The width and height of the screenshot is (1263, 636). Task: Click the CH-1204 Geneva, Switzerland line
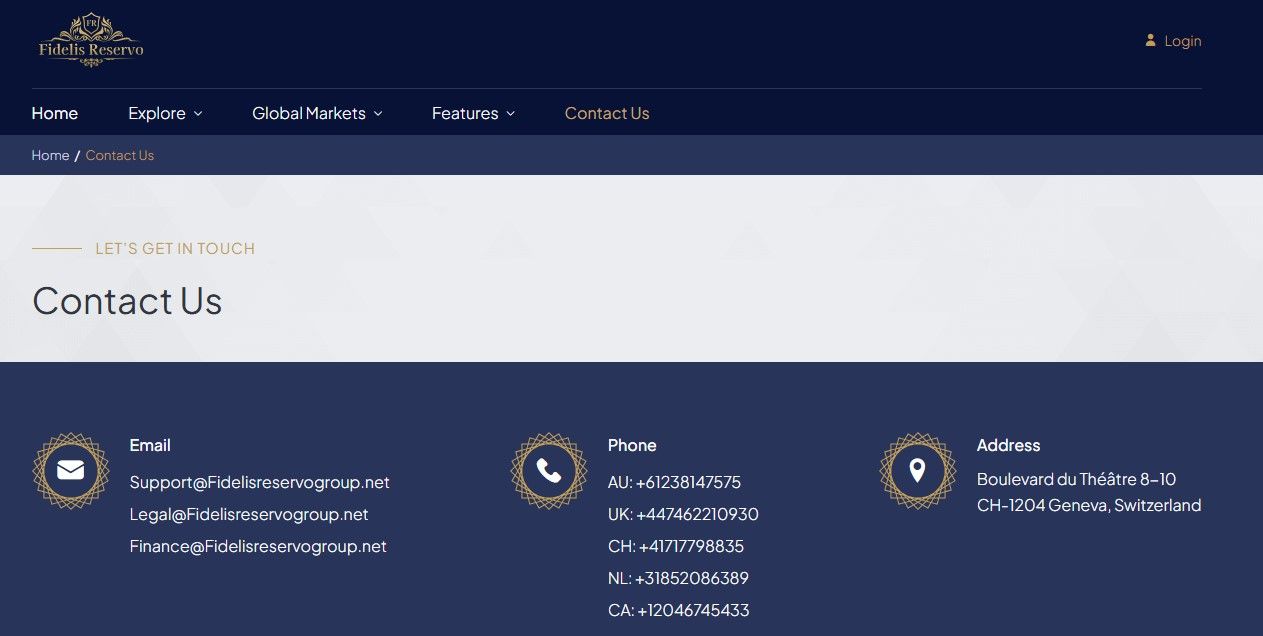pos(1089,505)
